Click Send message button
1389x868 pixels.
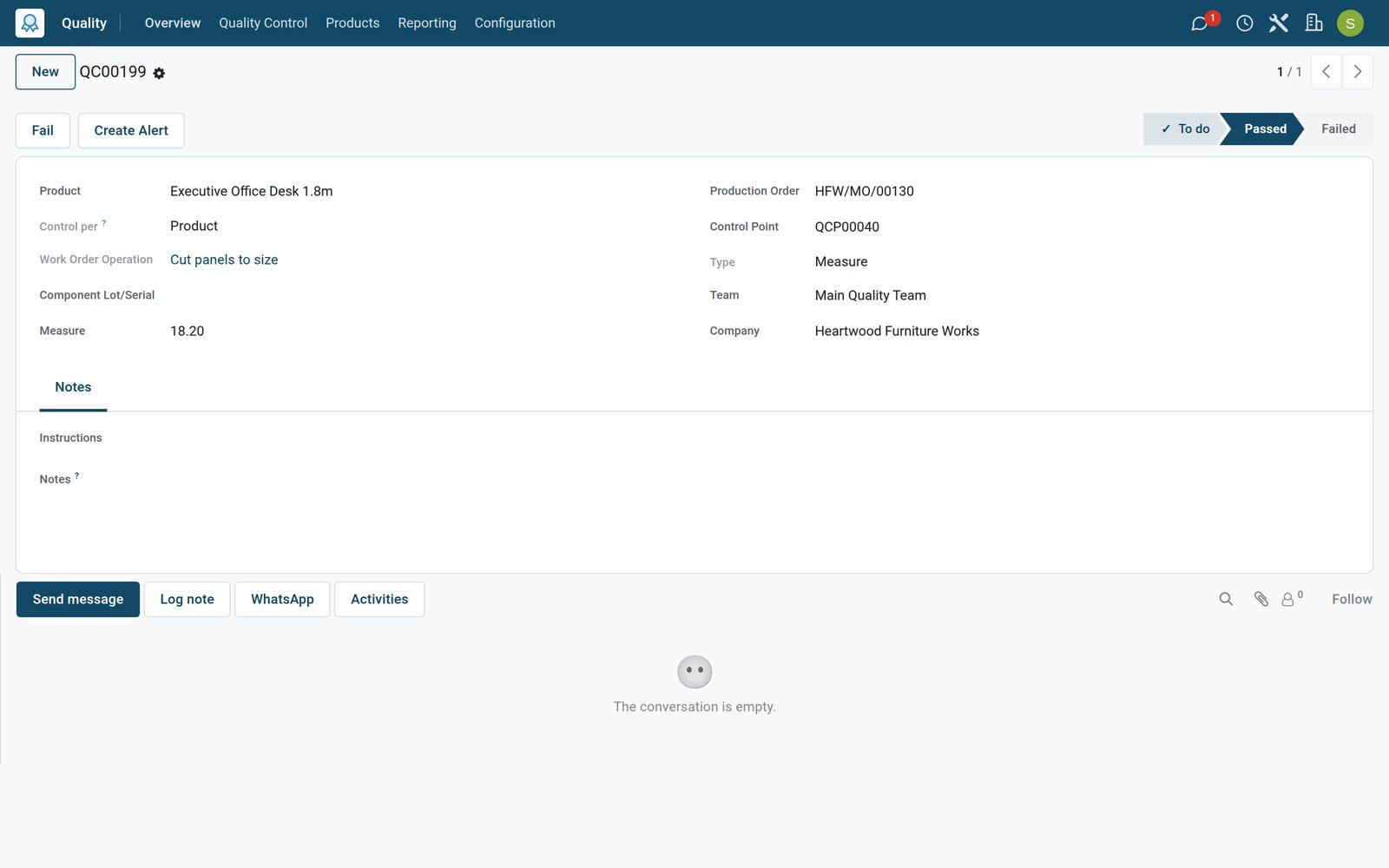point(78,599)
